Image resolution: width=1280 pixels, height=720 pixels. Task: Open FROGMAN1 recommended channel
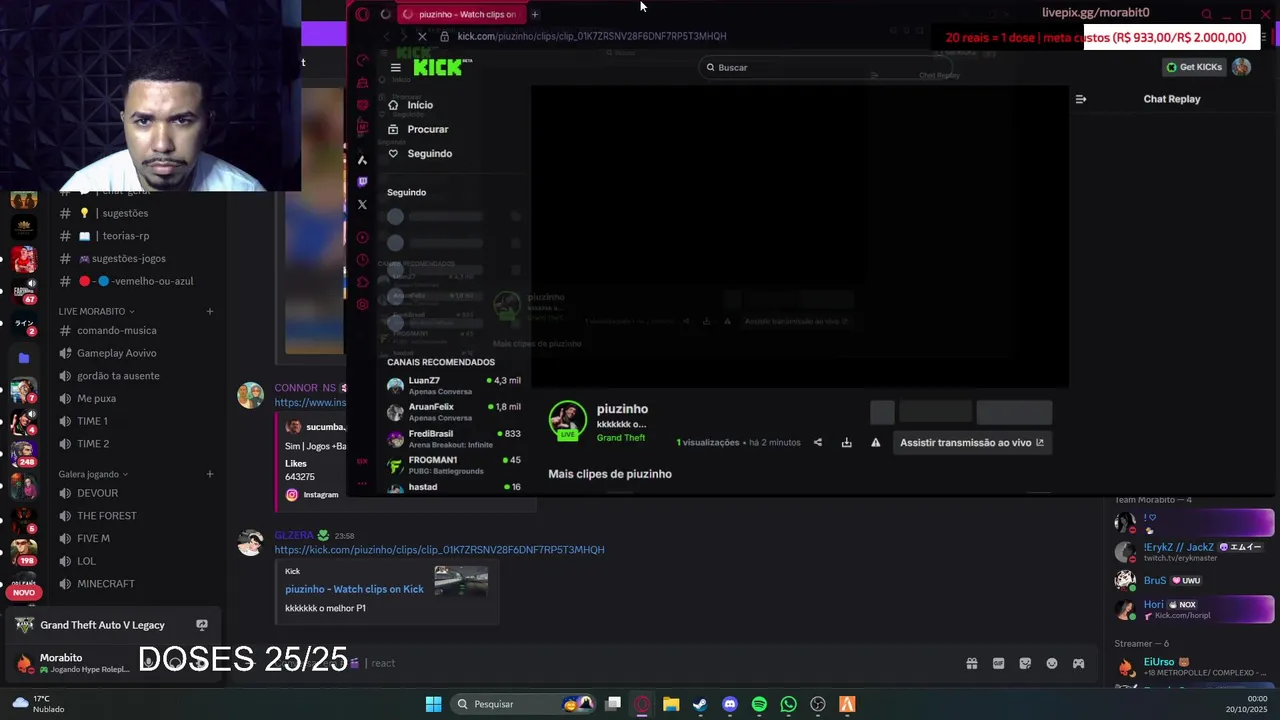[x=454, y=465]
